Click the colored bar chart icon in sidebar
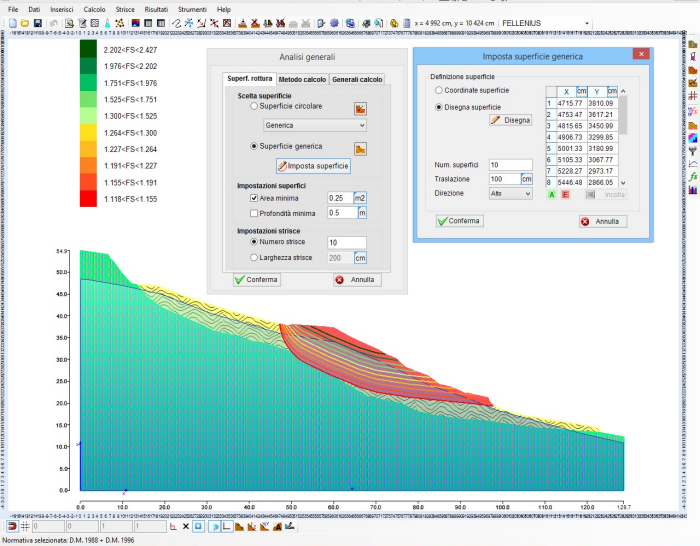The width and height of the screenshot is (700, 546). pos(693,190)
